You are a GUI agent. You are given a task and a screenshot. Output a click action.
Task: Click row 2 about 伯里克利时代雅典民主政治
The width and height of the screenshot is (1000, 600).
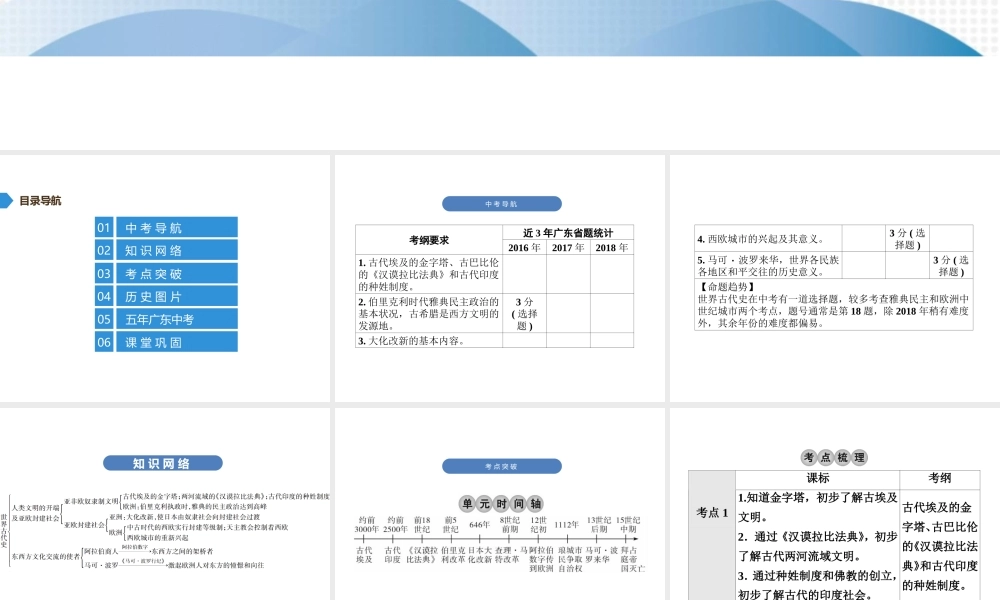pyautogui.click(x=494, y=313)
